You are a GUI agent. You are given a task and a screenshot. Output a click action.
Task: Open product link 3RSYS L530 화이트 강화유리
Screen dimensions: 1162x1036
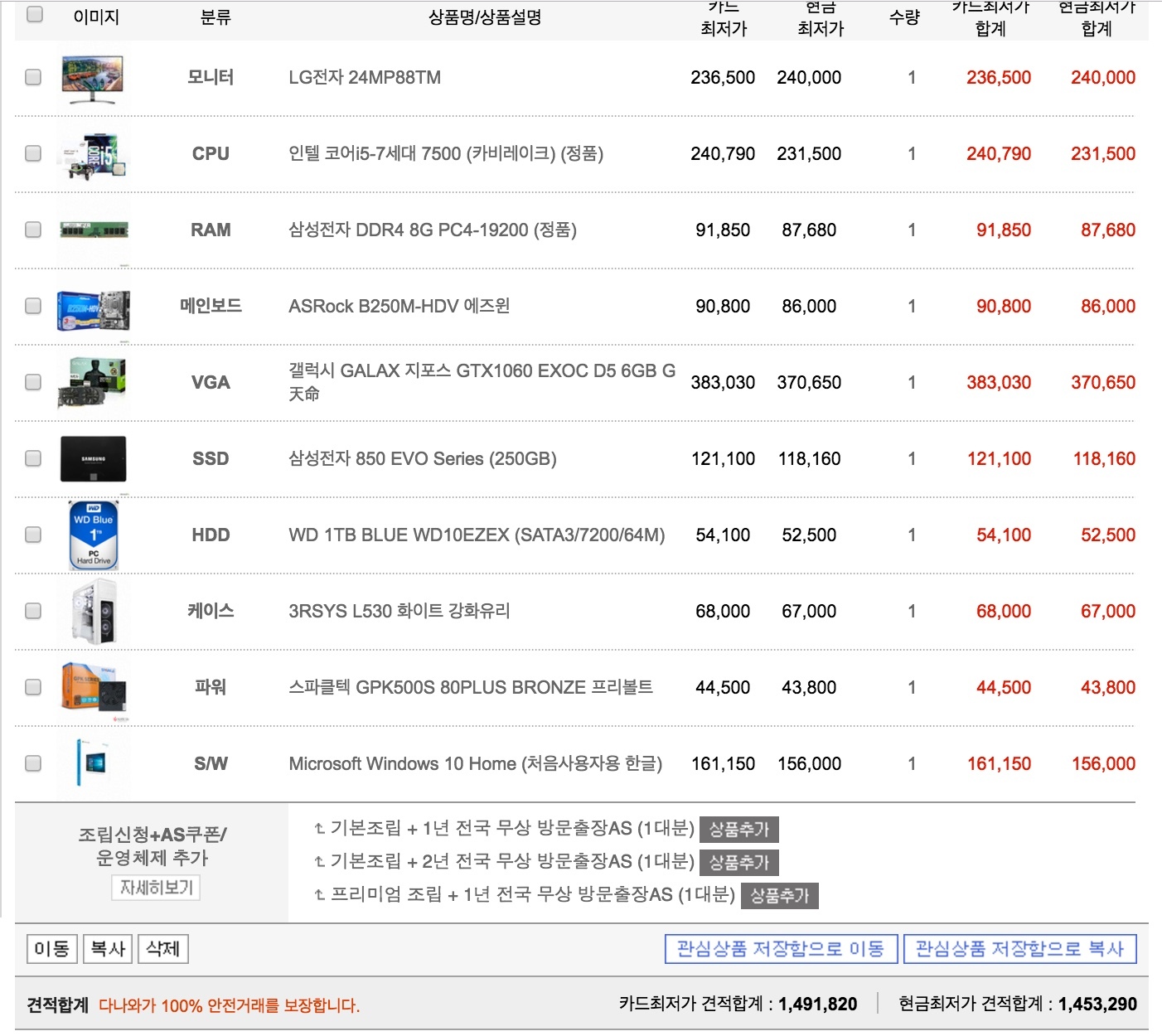pos(399,611)
